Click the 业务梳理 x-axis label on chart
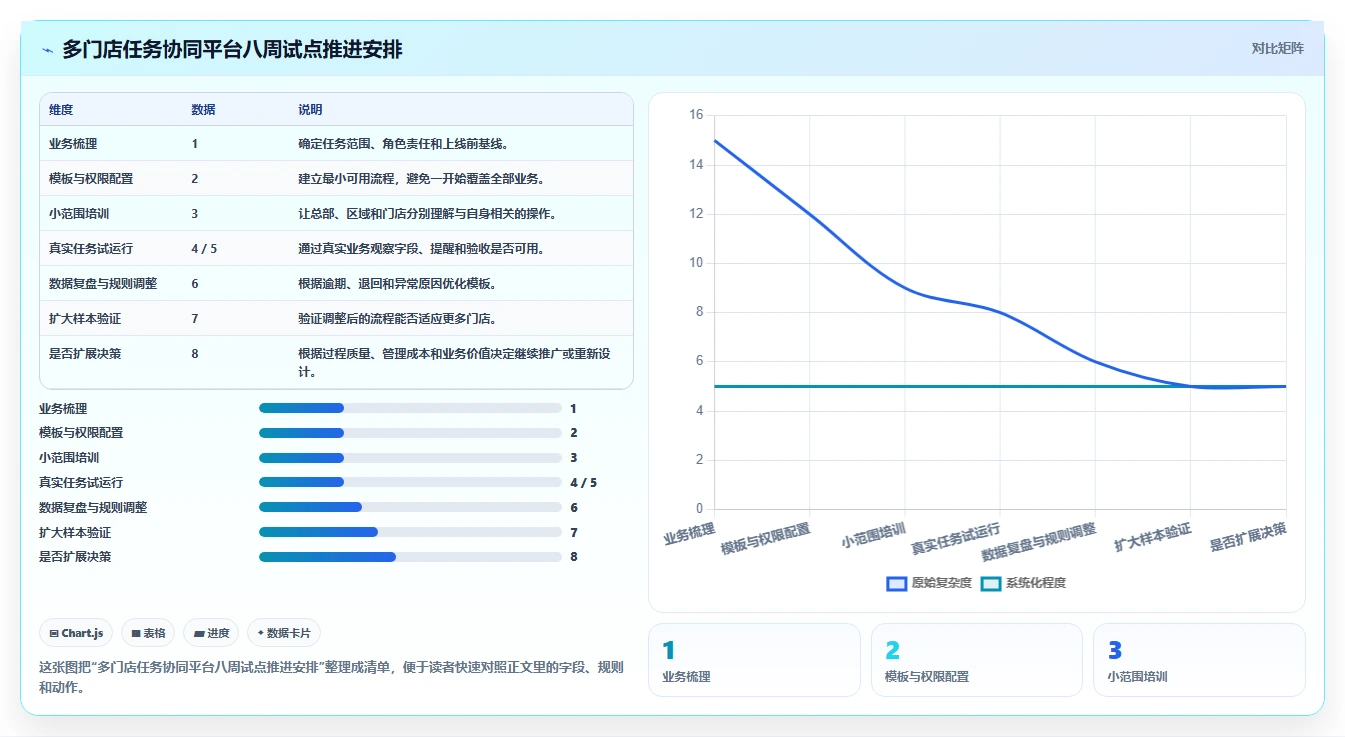This screenshot has width=1345, height=737. (689, 532)
